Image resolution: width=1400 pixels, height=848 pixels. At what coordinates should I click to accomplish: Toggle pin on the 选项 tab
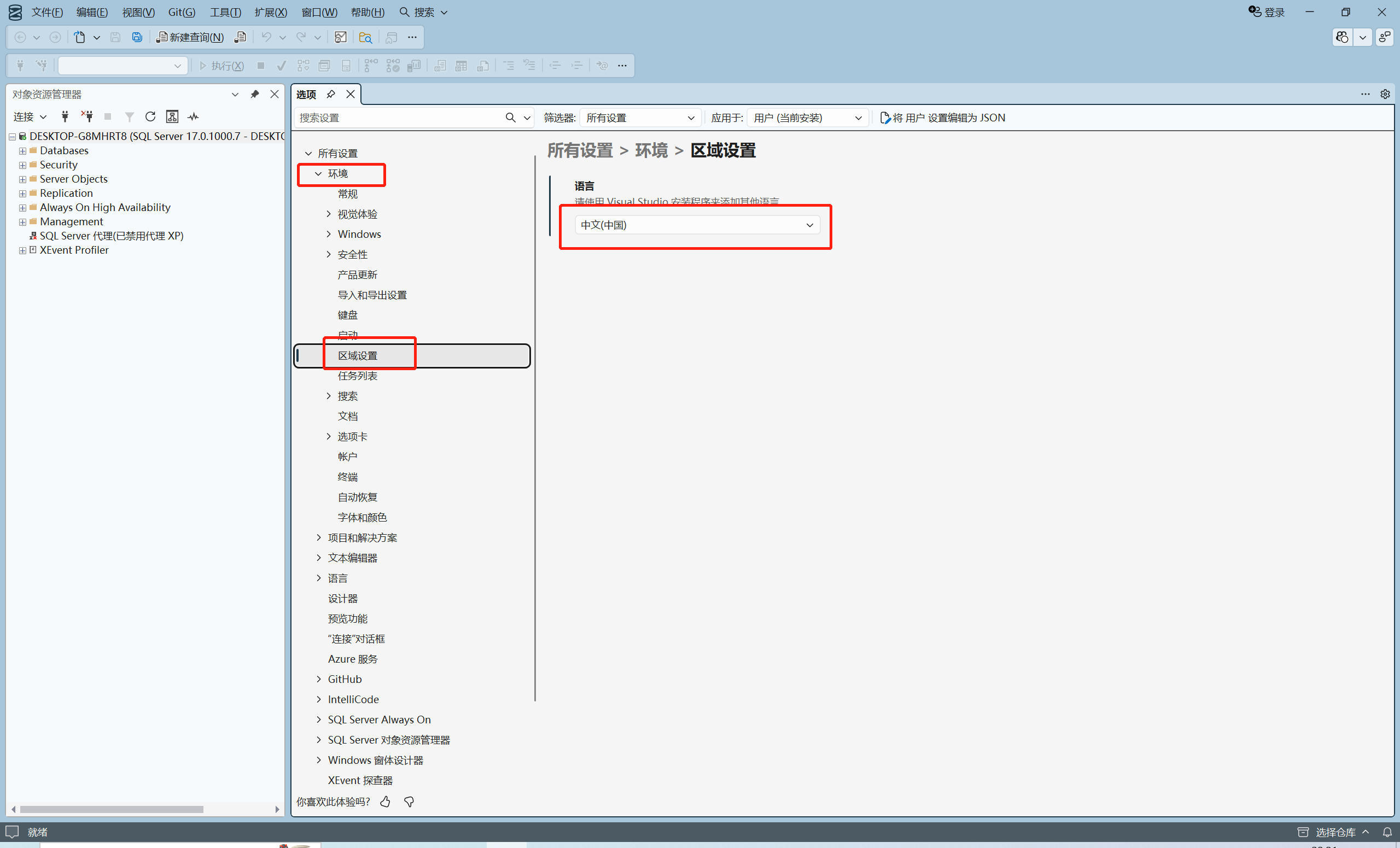331,94
